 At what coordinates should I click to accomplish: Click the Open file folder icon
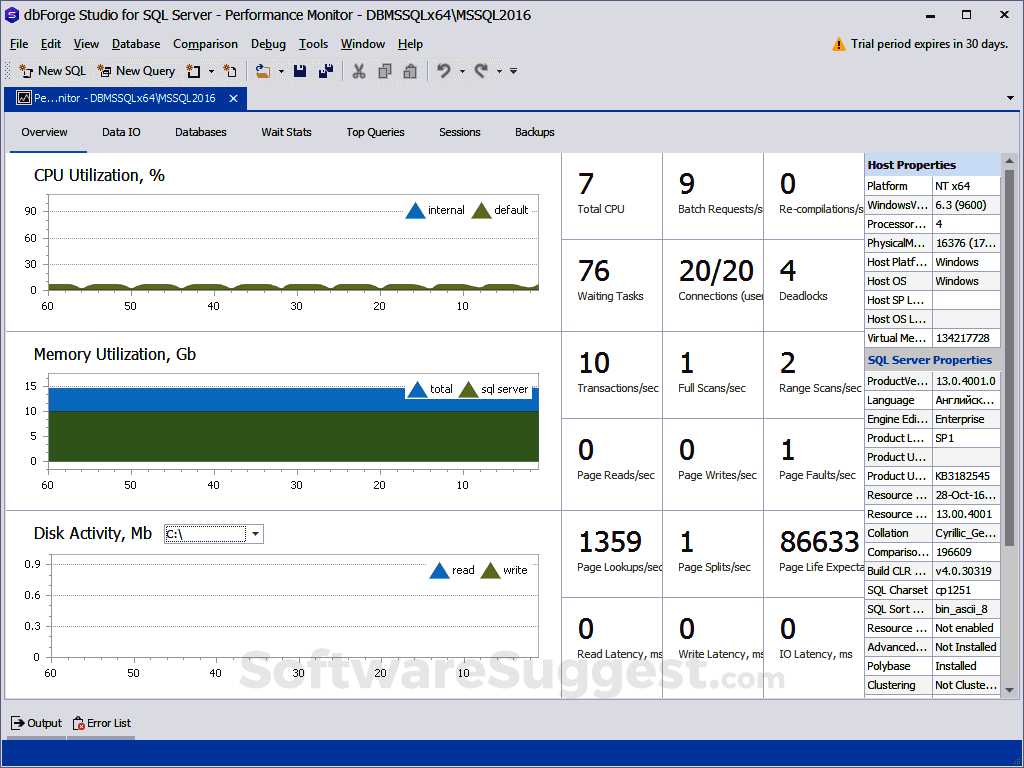262,71
